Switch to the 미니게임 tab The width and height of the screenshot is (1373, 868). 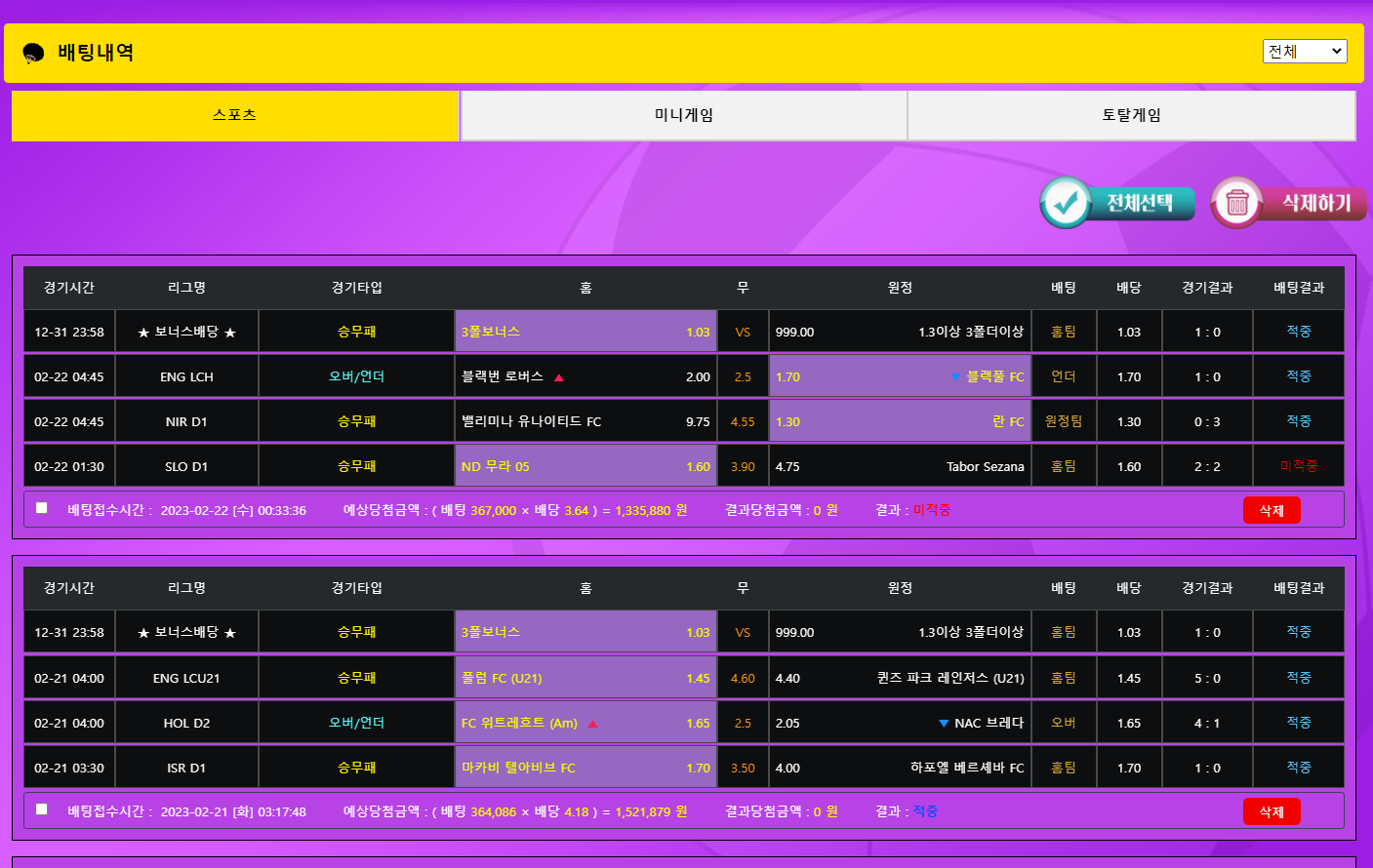coord(683,115)
